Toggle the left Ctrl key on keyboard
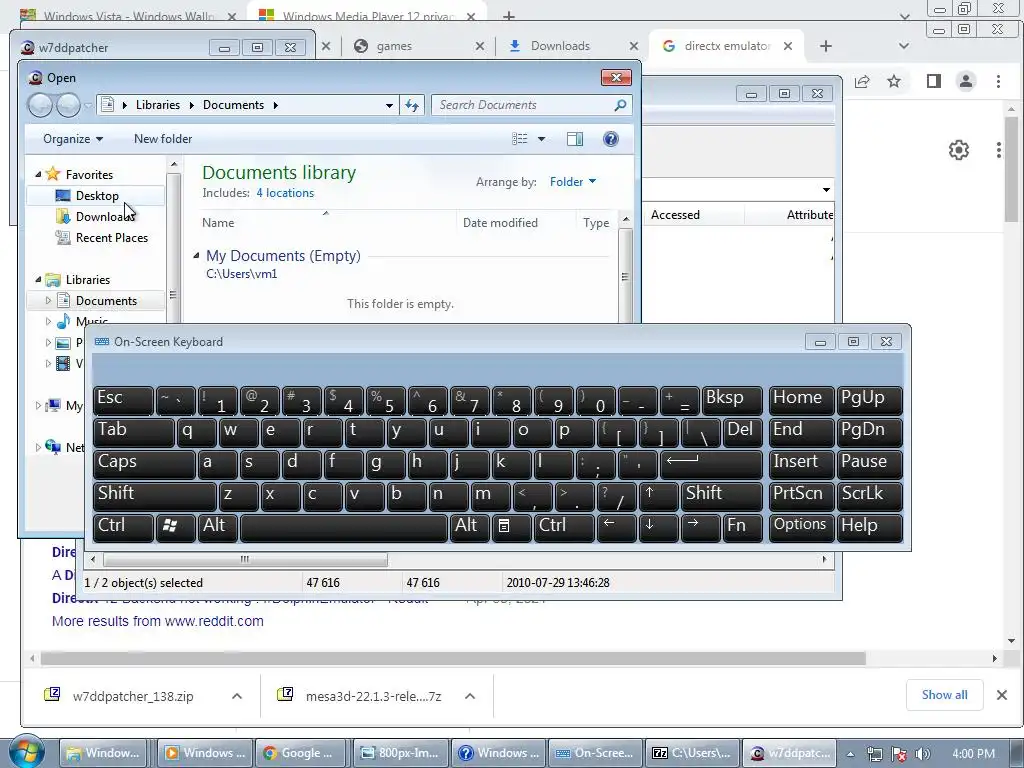 tap(123, 528)
